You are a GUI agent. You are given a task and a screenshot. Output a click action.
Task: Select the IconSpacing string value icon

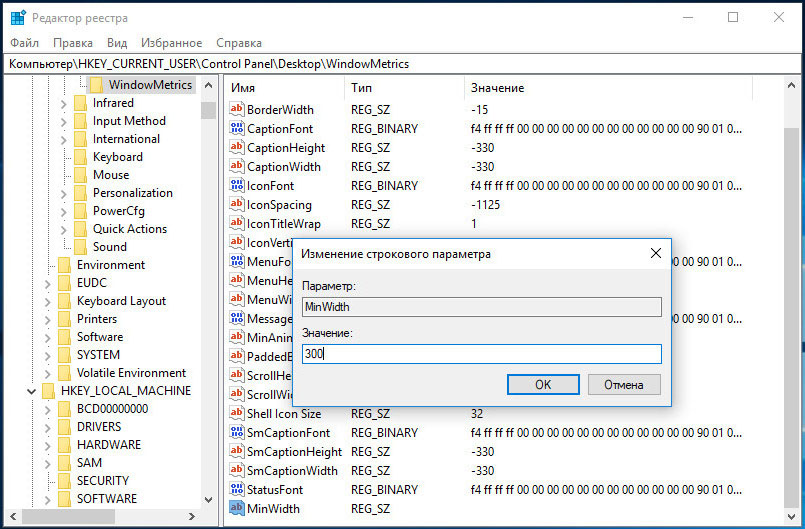click(236, 204)
